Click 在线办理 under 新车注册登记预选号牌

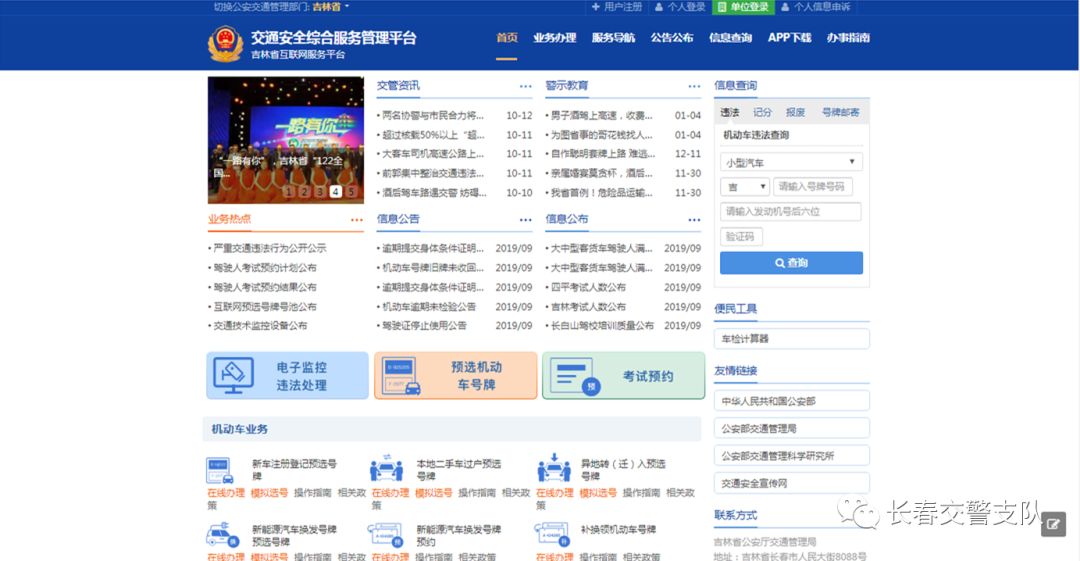point(226,493)
